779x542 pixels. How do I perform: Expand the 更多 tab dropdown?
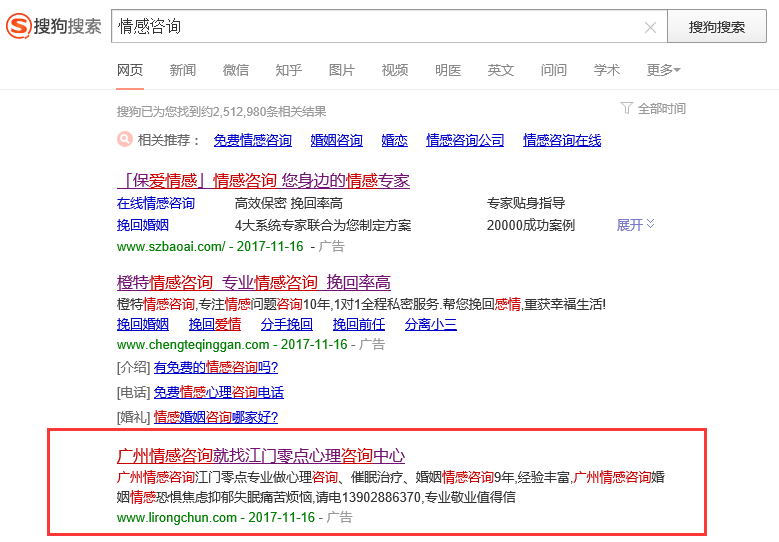[x=663, y=70]
